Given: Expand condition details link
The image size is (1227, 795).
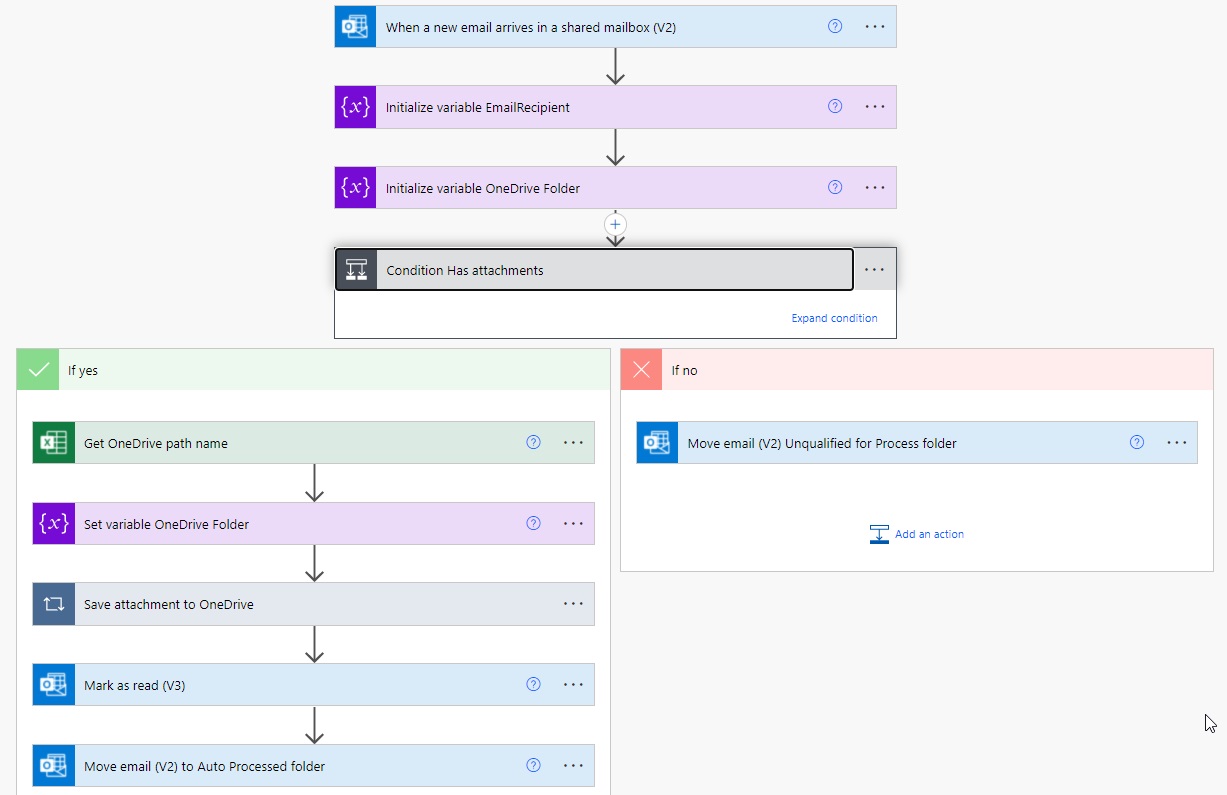Looking at the screenshot, I should [x=834, y=318].
